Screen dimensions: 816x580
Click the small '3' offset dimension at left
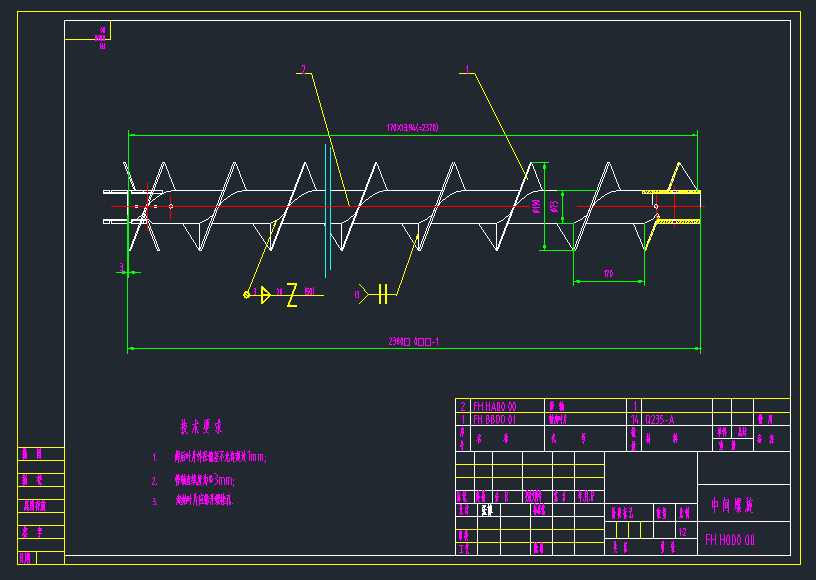coord(122,267)
